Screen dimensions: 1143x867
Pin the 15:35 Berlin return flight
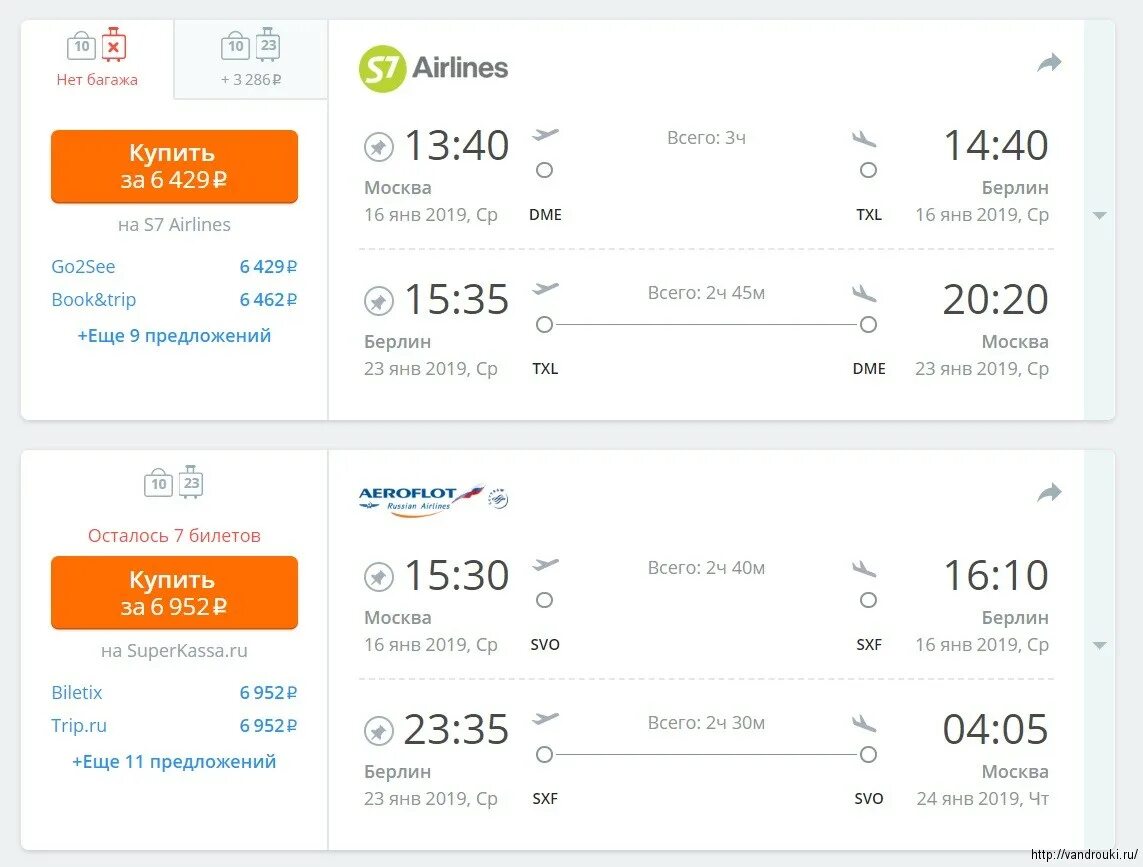(379, 301)
